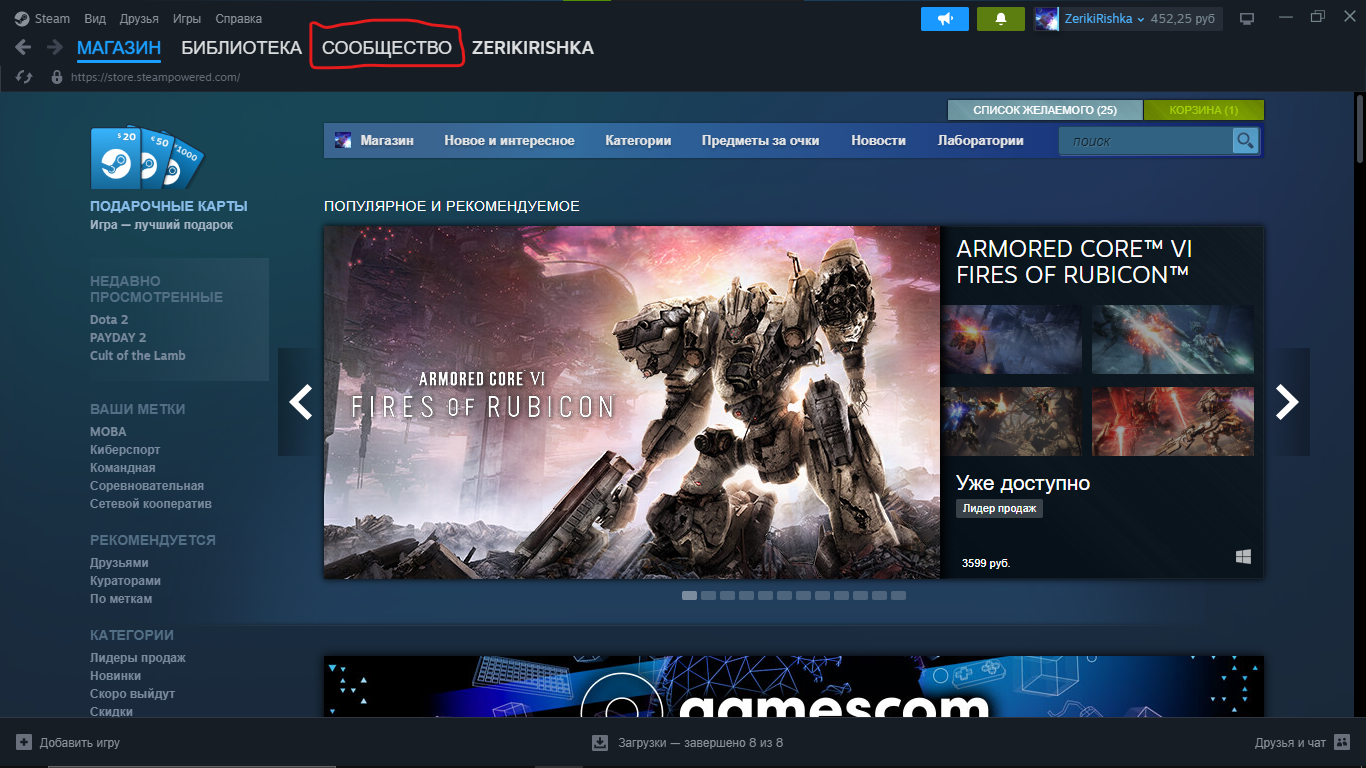Open the Лаборатории store tab
Image resolution: width=1366 pixels, height=768 pixels.
point(981,141)
